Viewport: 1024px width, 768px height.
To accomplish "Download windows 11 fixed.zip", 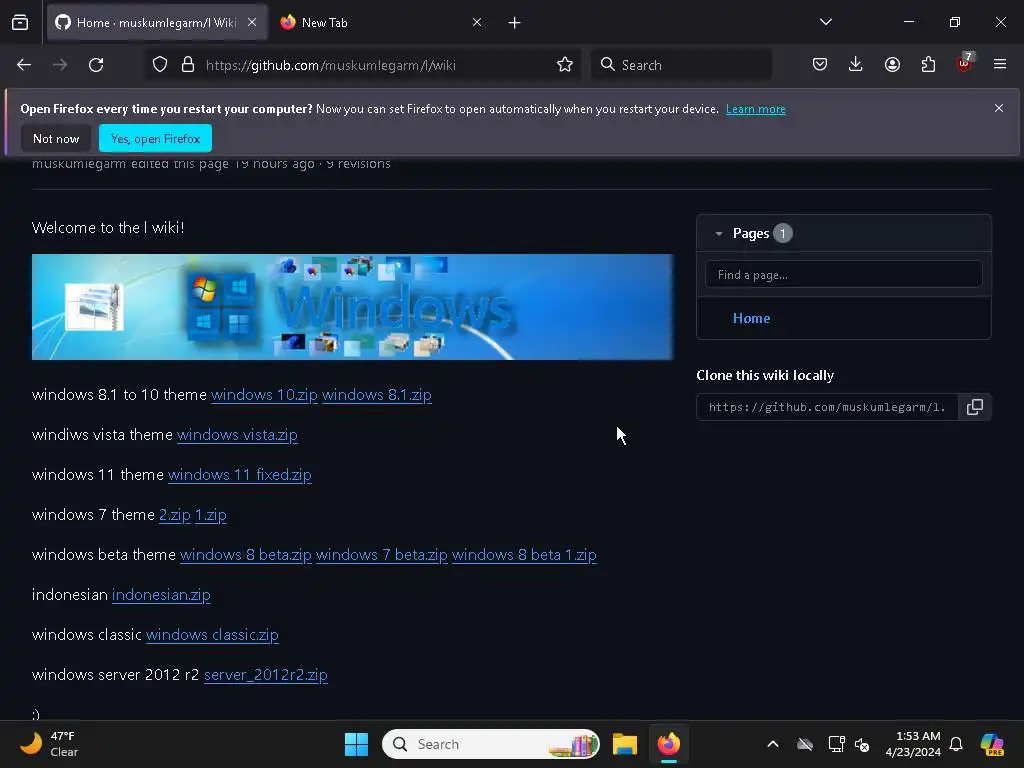I will click(240, 475).
